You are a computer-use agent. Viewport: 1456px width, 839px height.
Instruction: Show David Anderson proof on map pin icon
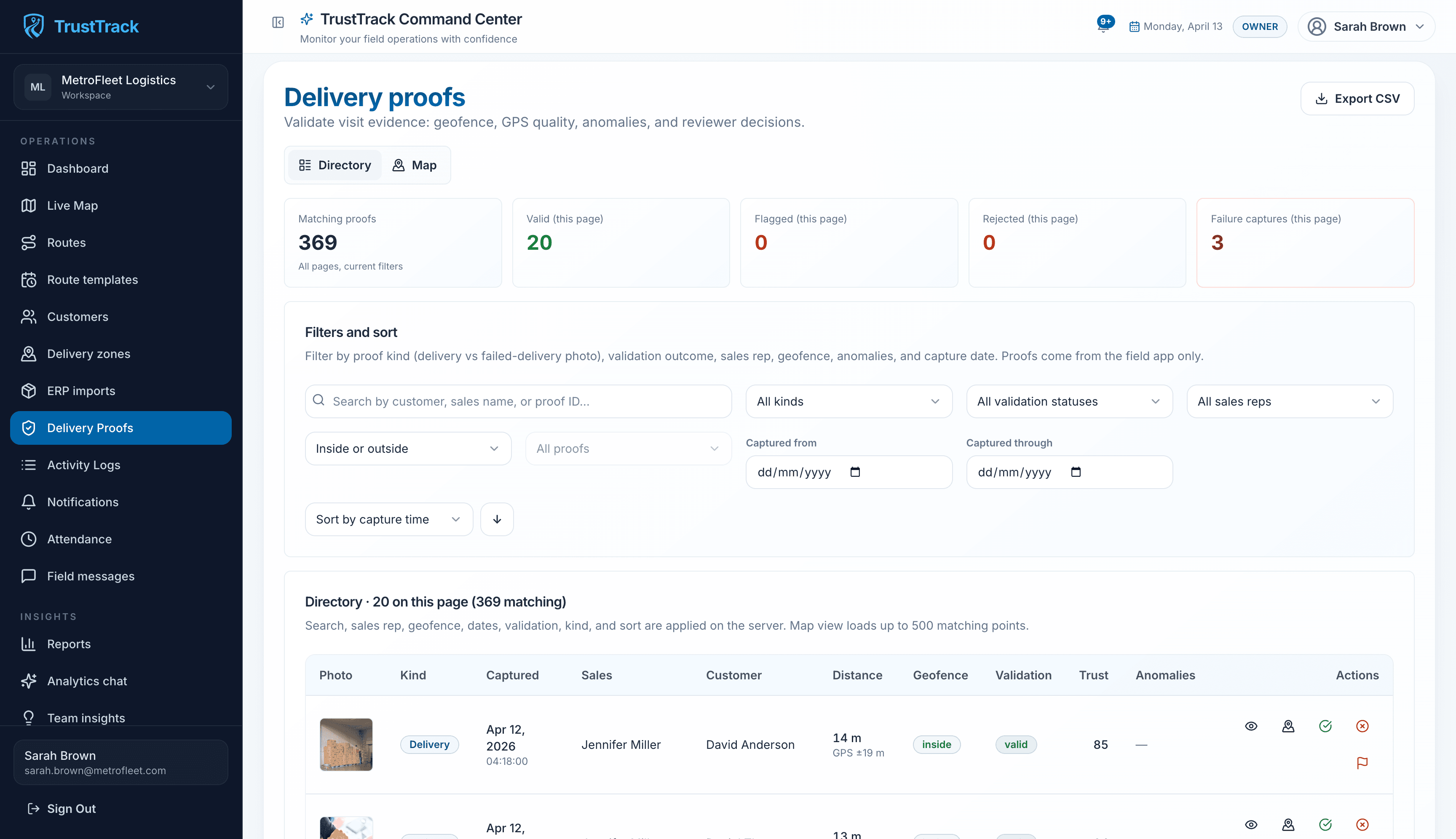click(1288, 726)
